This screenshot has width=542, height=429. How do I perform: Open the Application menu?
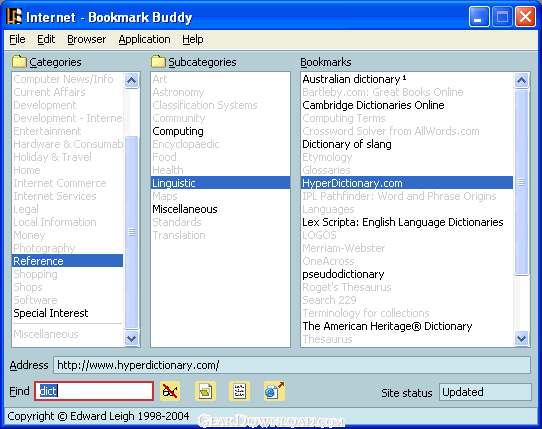[x=144, y=39]
